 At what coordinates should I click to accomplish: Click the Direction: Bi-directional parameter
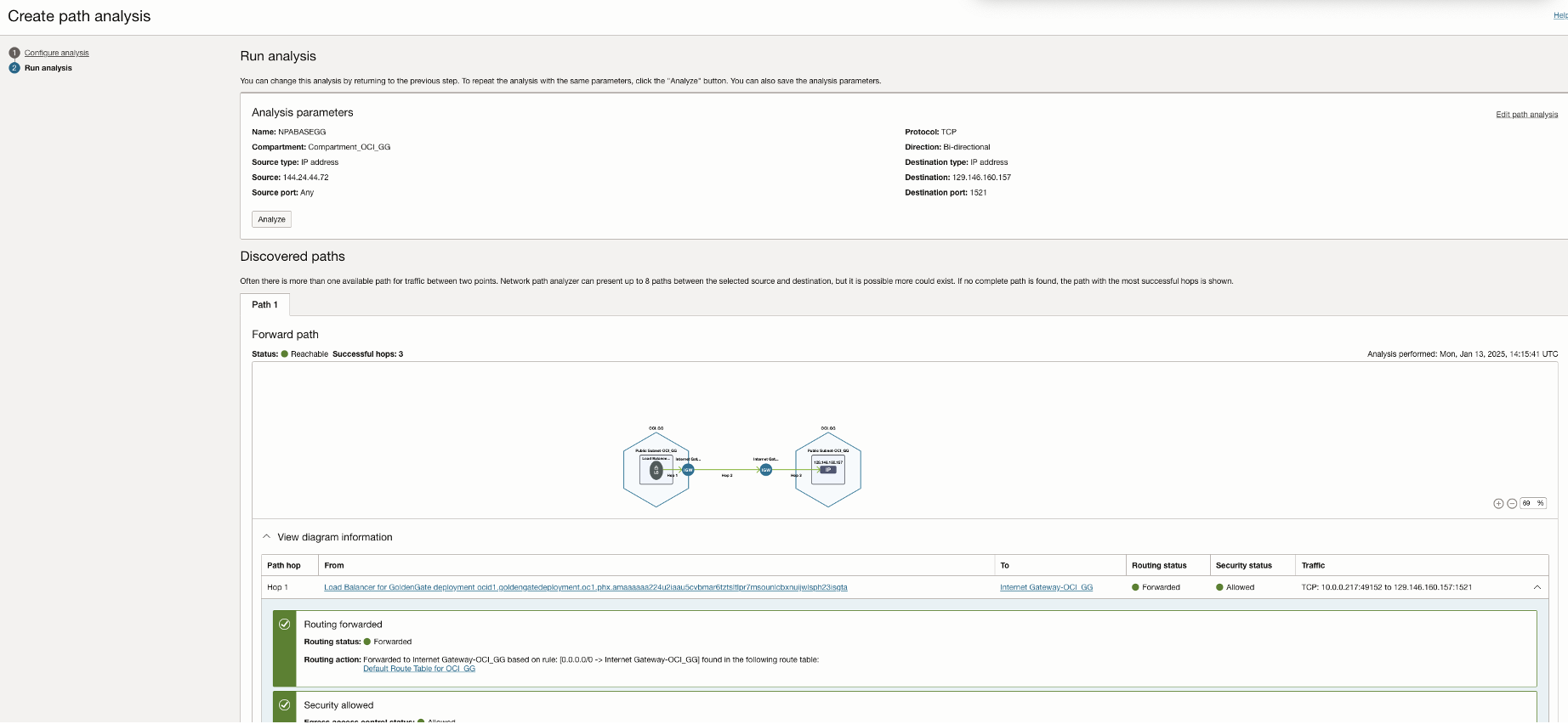click(x=948, y=147)
